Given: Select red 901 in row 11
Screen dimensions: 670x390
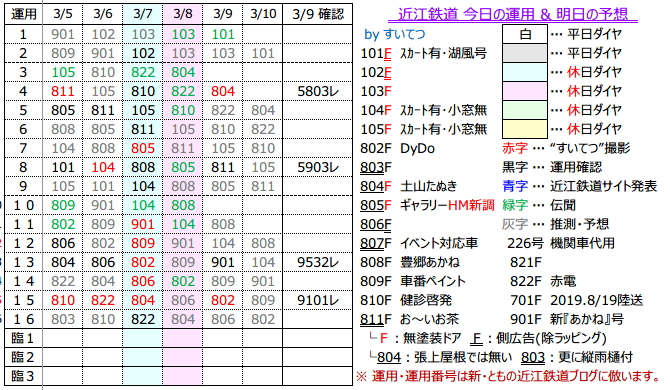Looking at the screenshot, I should click(x=143, y=224).
